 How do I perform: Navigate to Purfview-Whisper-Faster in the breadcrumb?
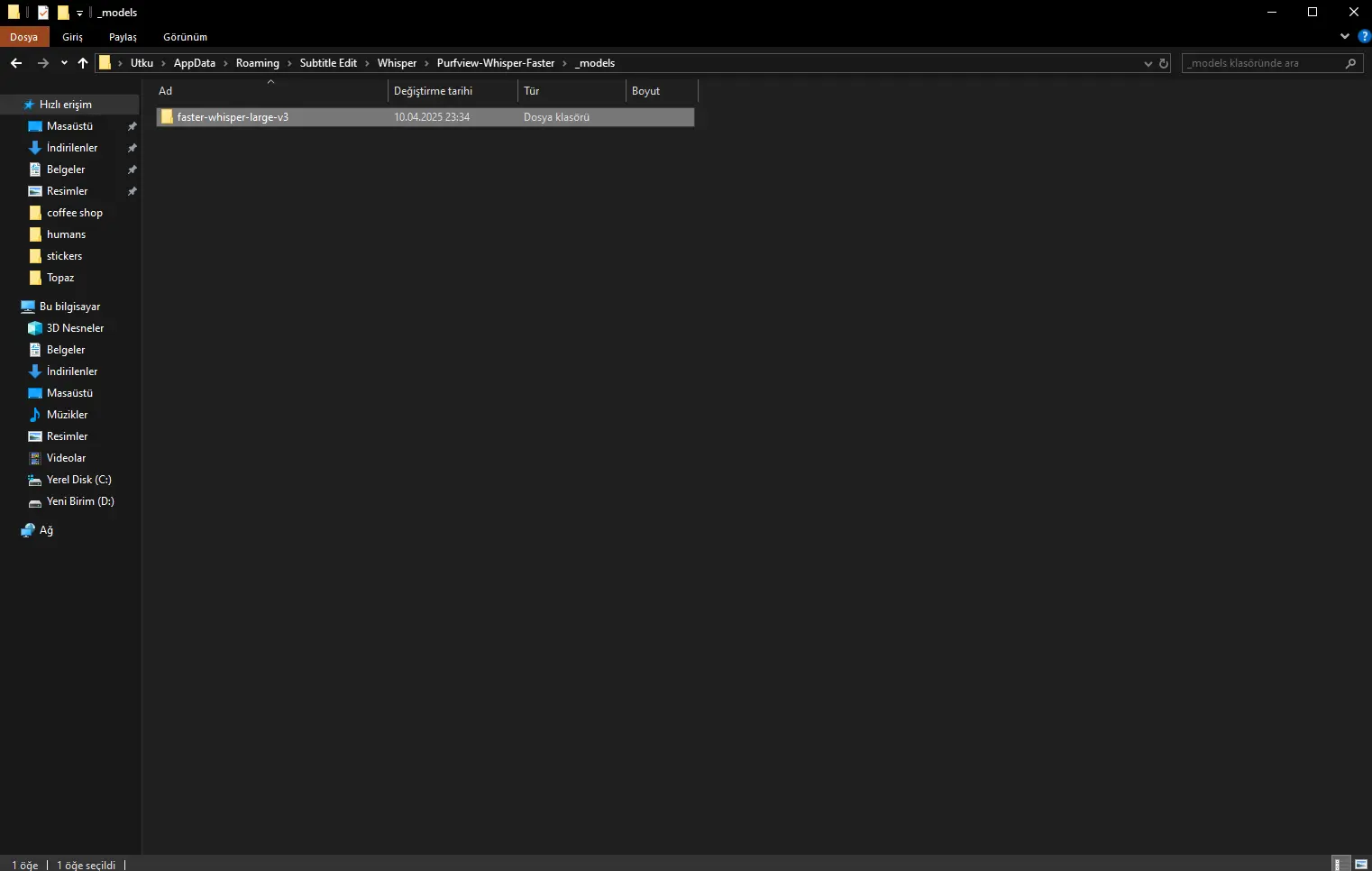tap(496, 63)
